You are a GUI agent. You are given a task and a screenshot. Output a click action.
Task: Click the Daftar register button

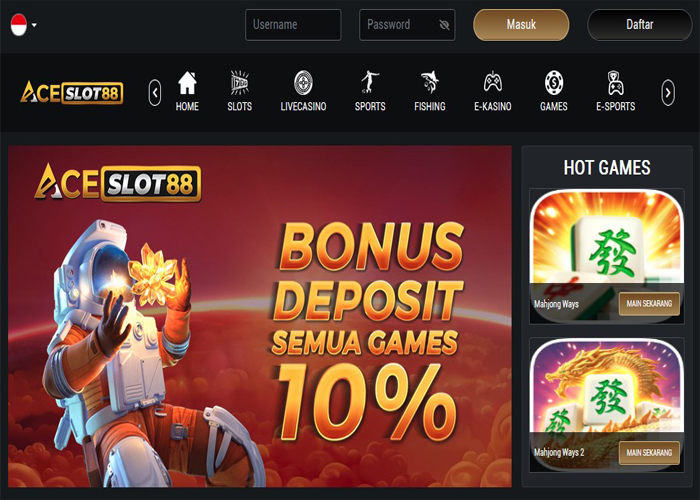point(640,25)
